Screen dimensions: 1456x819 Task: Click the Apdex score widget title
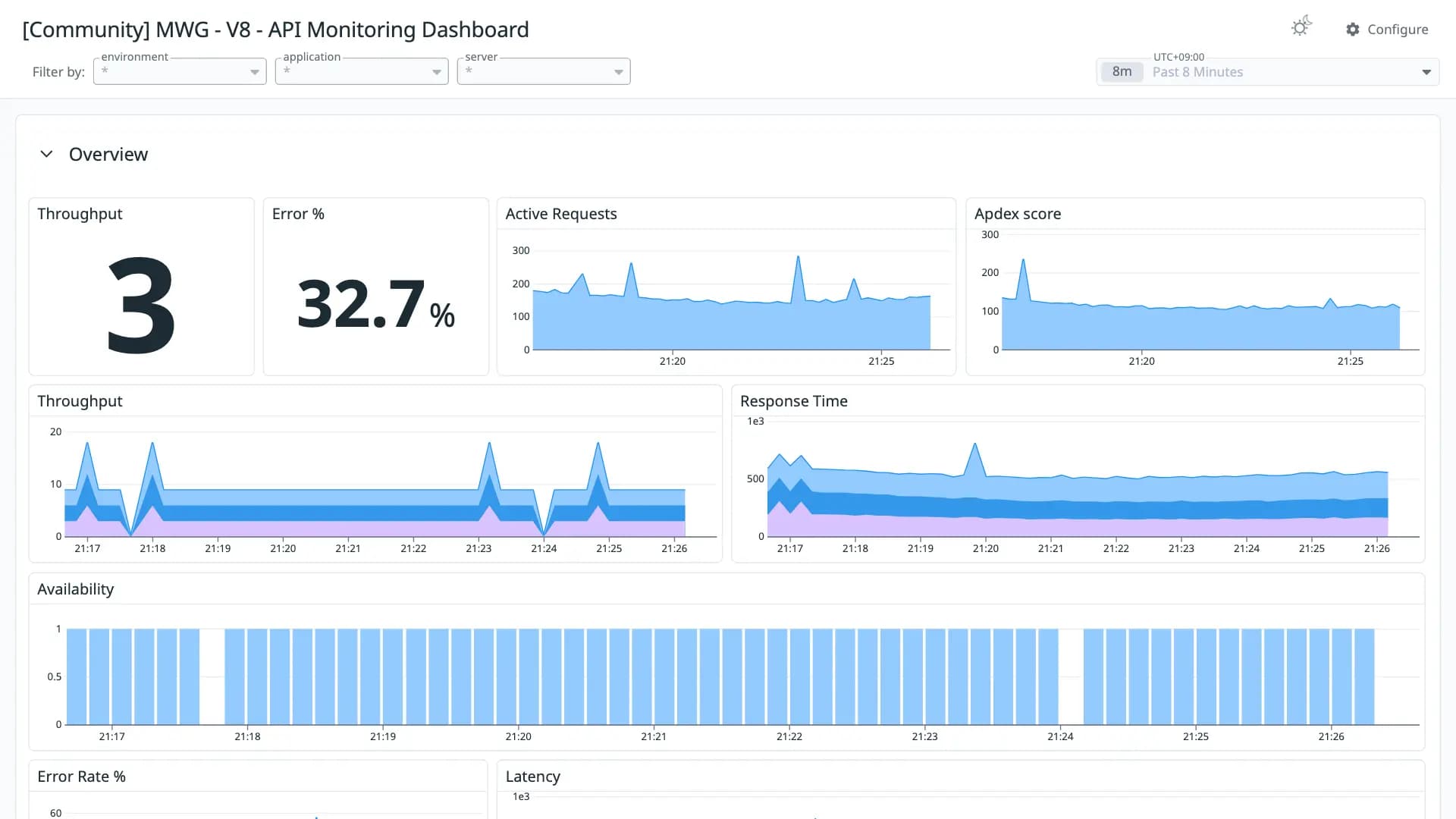point(1018,214)
